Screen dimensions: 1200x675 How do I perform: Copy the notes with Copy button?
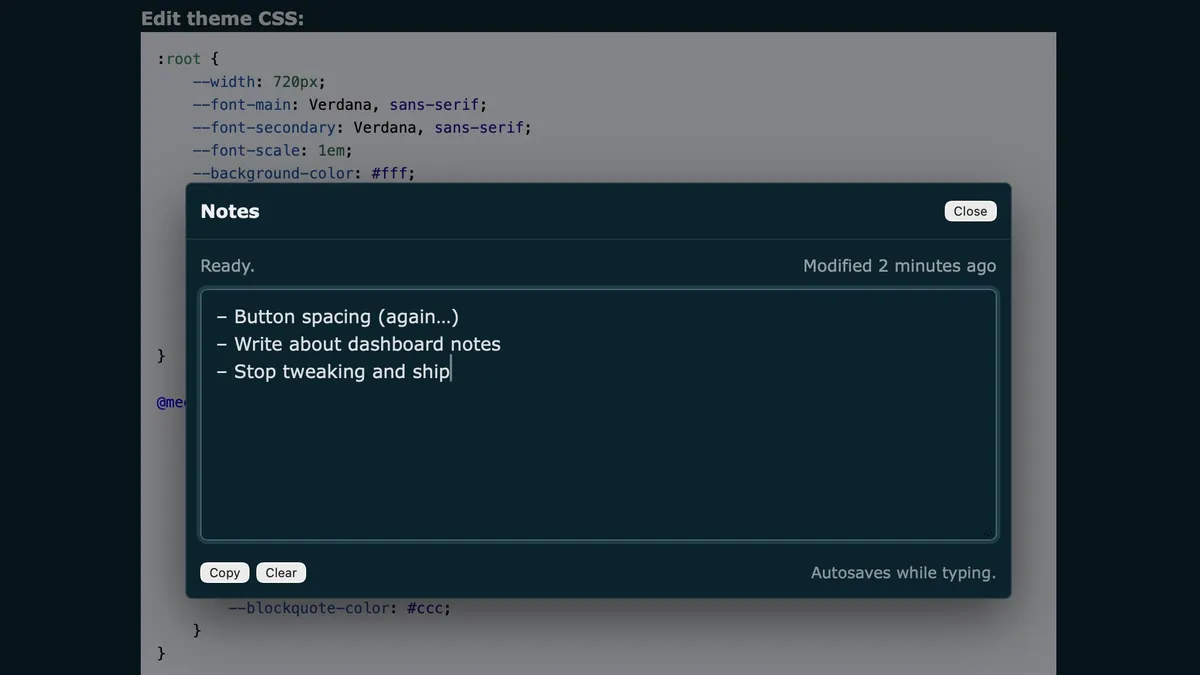(224, 573)
